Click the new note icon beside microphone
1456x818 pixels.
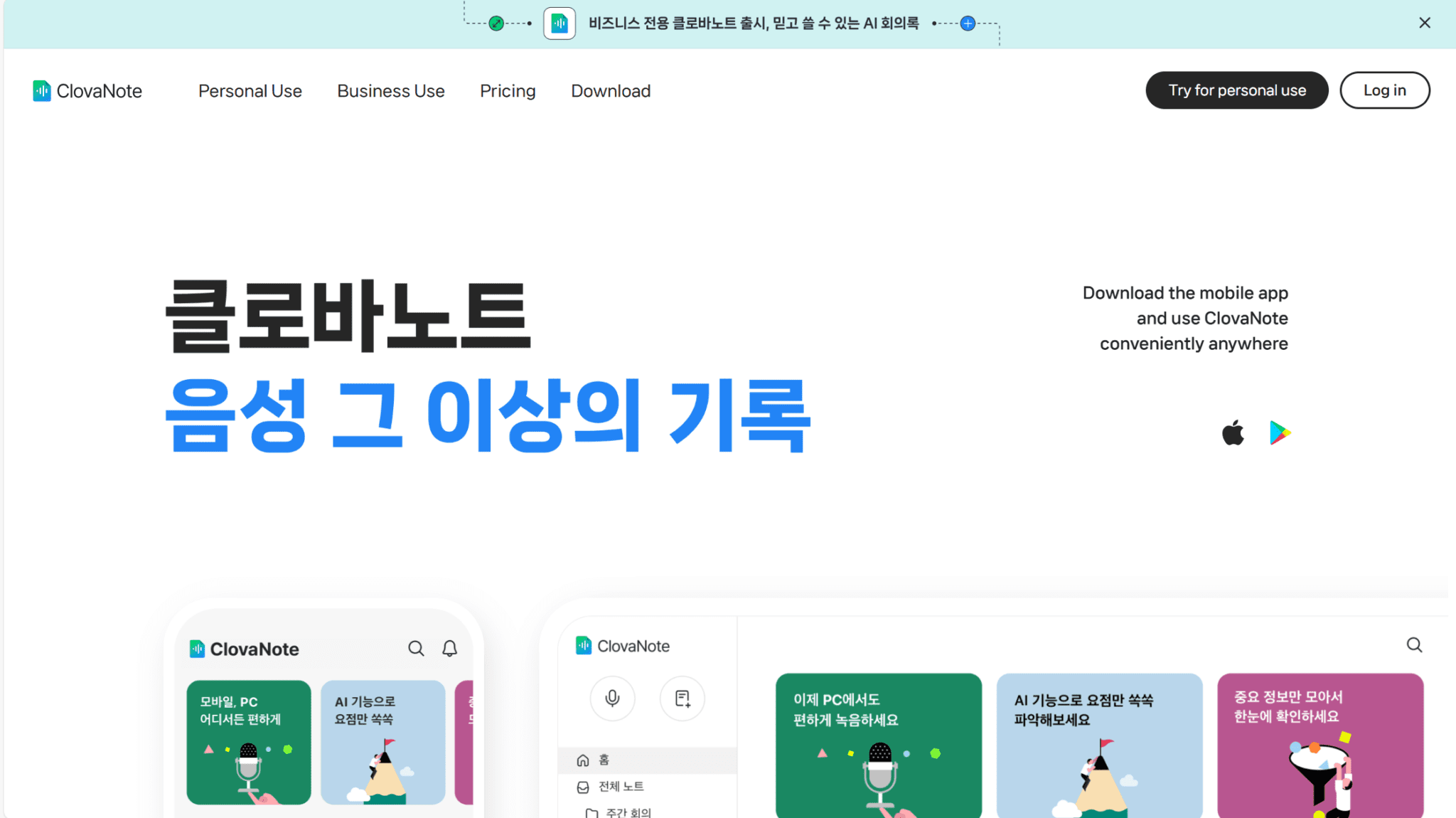click(682, 699)
